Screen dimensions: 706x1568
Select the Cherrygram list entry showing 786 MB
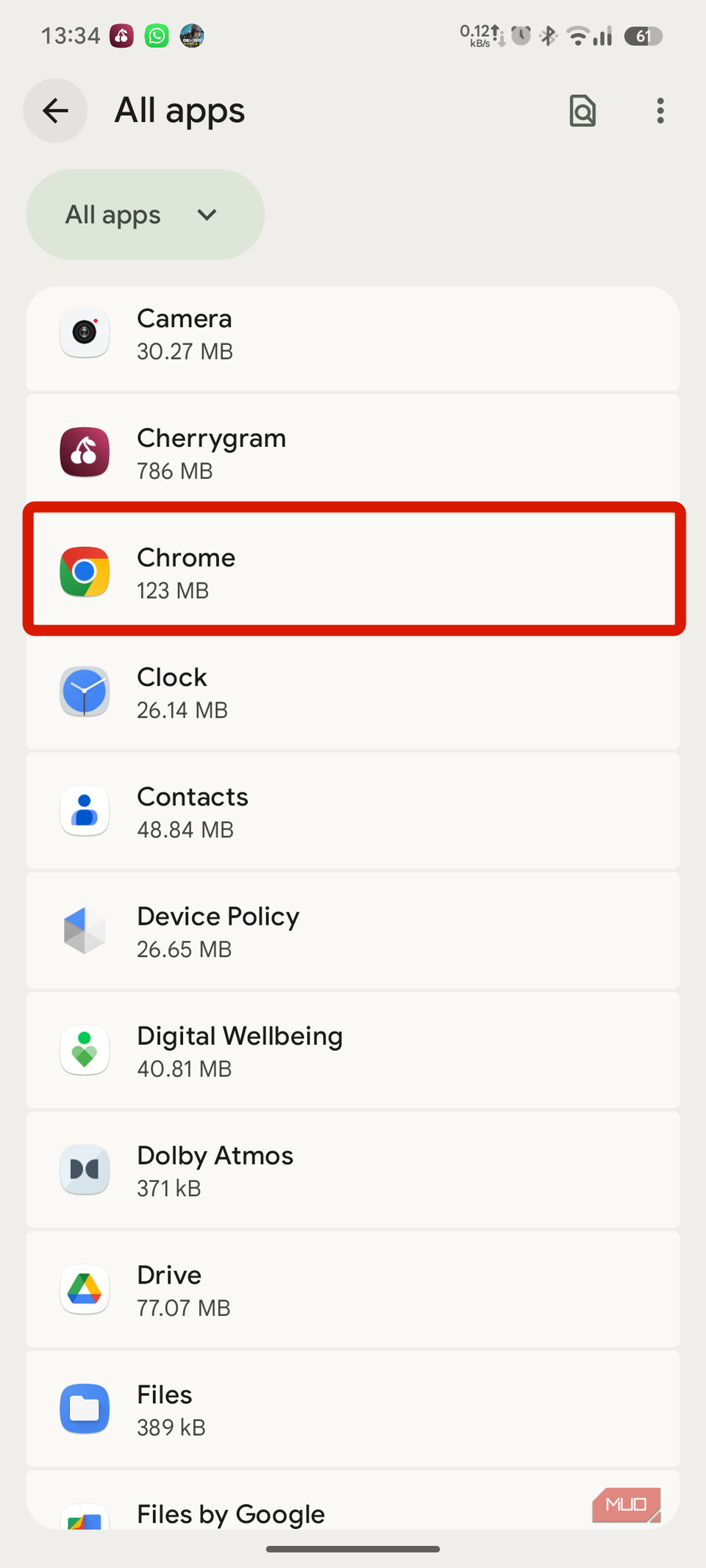353,452
